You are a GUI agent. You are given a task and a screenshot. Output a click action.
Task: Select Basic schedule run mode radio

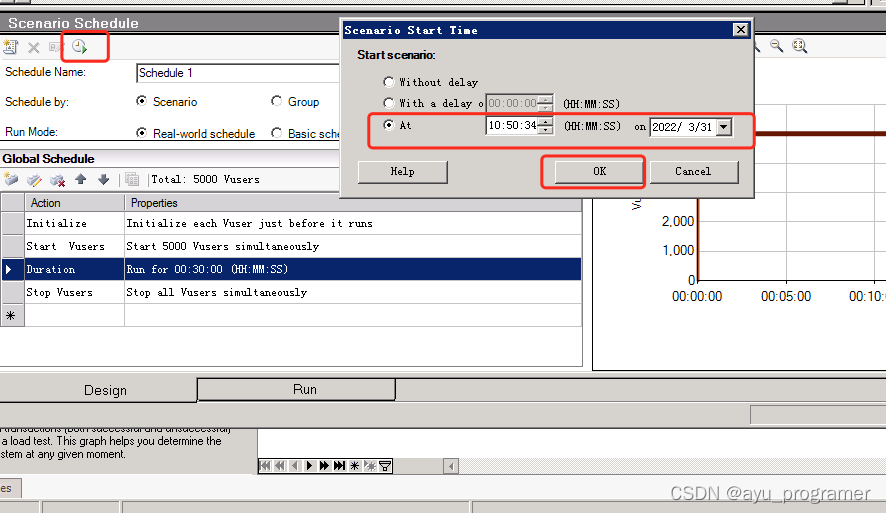(276, 133)
